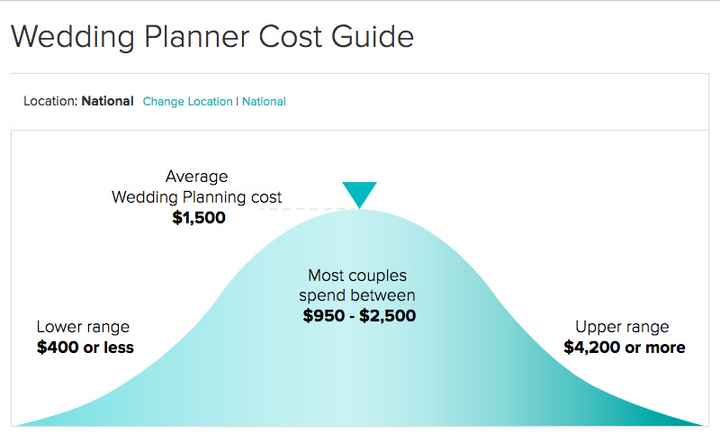The image size is (720, 434).
Task: Click the spend between text line
Action: [359, 295]
